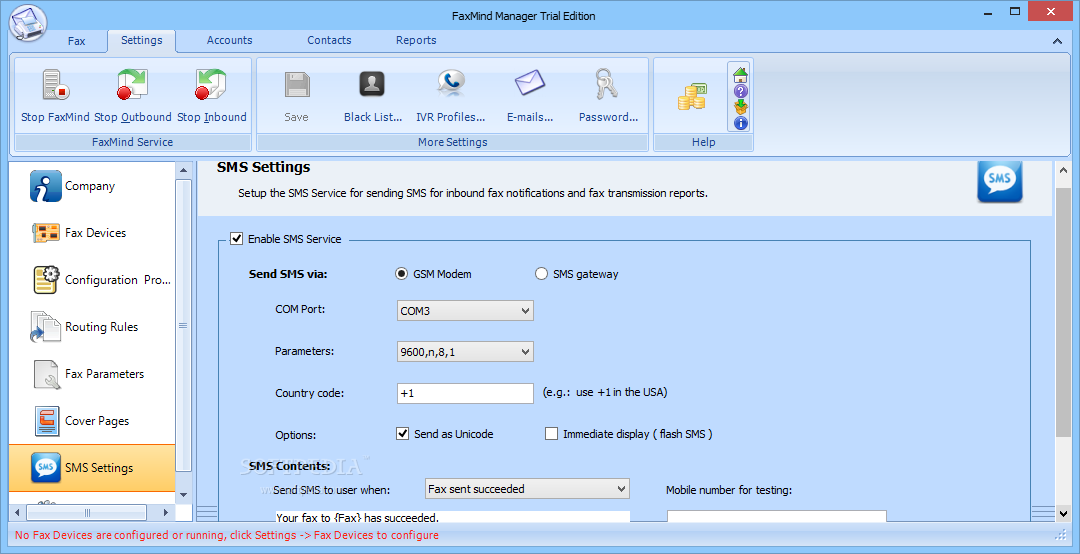Click the e.g. use +1 hint text
The image size is (1080, 554).
pyautogui.click(x=605, y=392)
